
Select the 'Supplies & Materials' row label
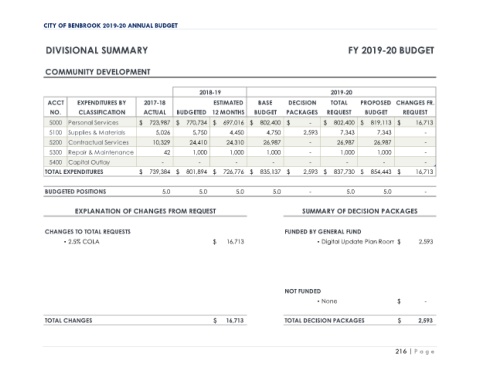[97, 133]
